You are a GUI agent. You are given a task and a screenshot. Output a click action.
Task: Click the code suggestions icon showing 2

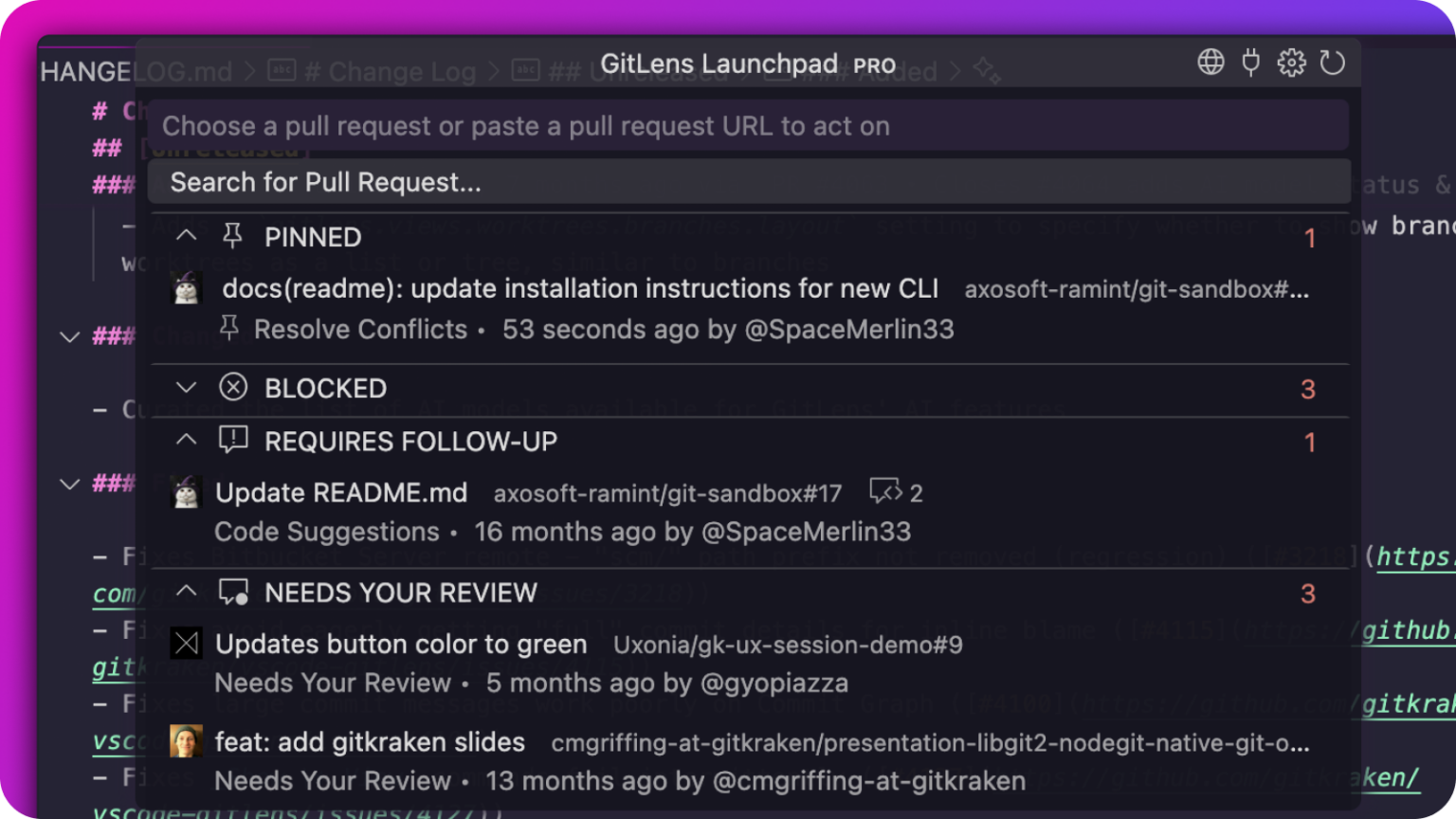(x=887, y=492)
